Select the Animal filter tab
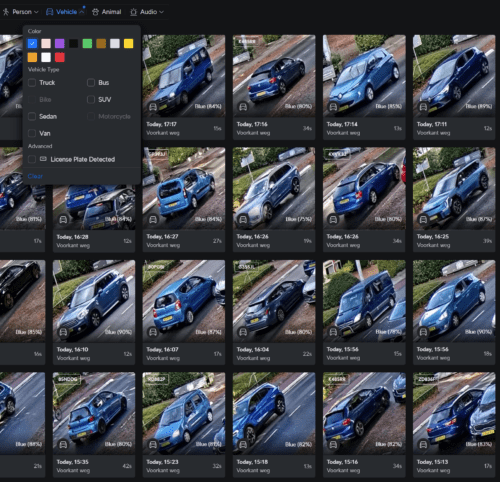Screen dimensions: 500x482 tap(107, 12)
